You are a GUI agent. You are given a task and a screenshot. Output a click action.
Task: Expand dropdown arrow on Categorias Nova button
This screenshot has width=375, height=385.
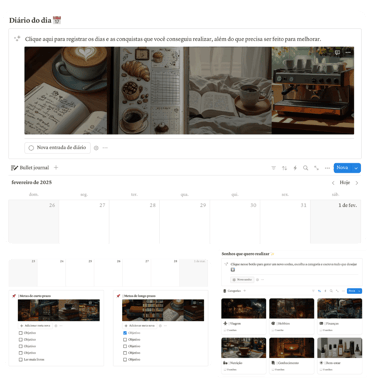[x=359, y=291]
